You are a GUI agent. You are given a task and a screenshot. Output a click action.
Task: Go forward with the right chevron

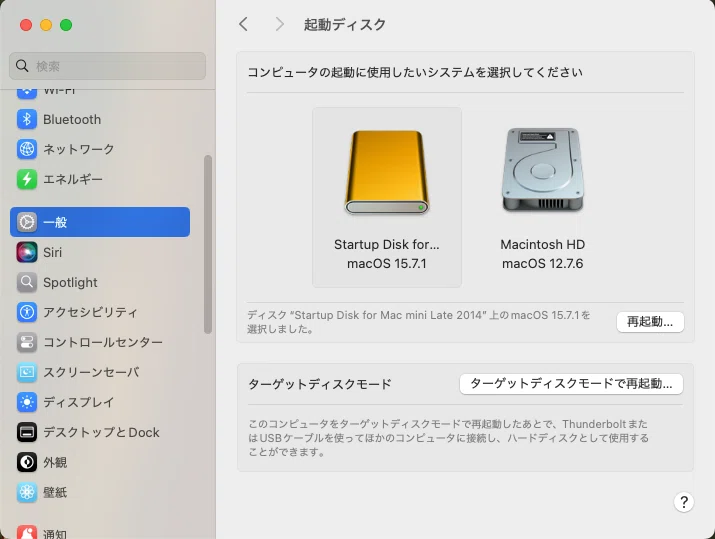pyautogui.click(x=280, y=24)
